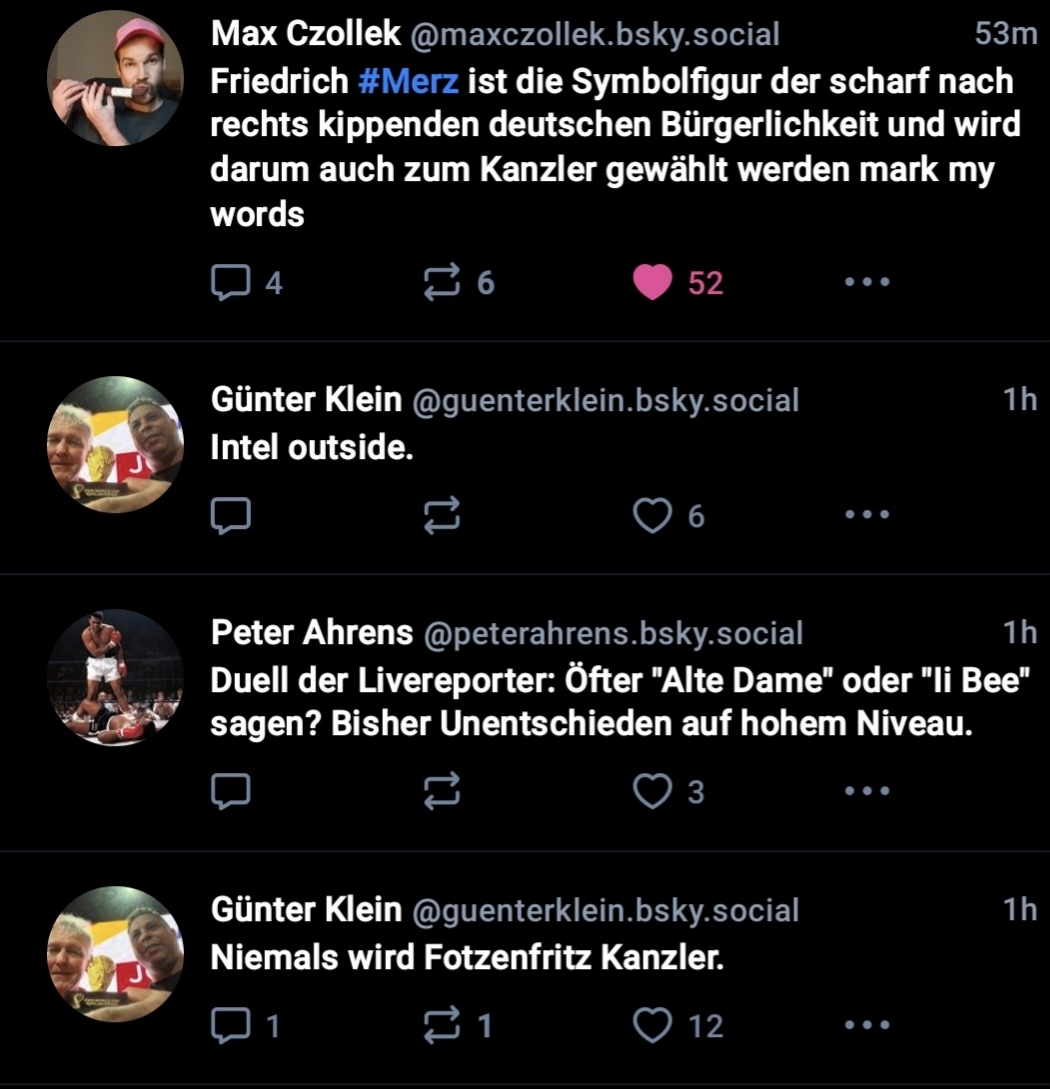
Task: Like Peter Ahrens' Livereporter post
Action: click(653, 791)
